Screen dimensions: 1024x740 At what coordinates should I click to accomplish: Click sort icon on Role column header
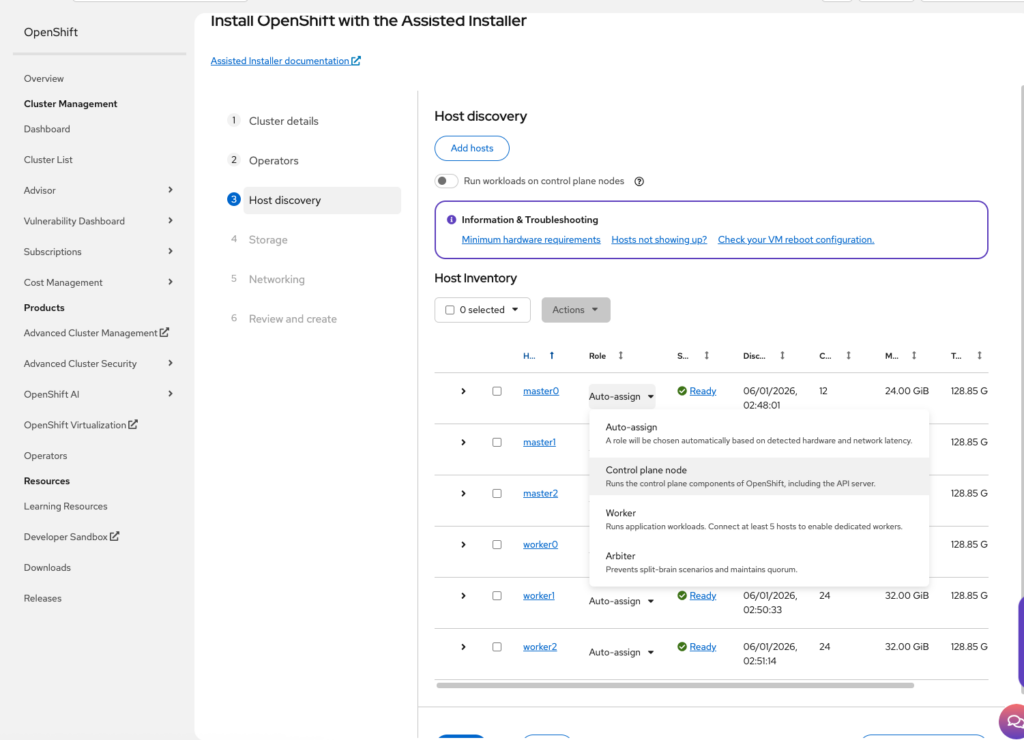[x=620, y=355]
